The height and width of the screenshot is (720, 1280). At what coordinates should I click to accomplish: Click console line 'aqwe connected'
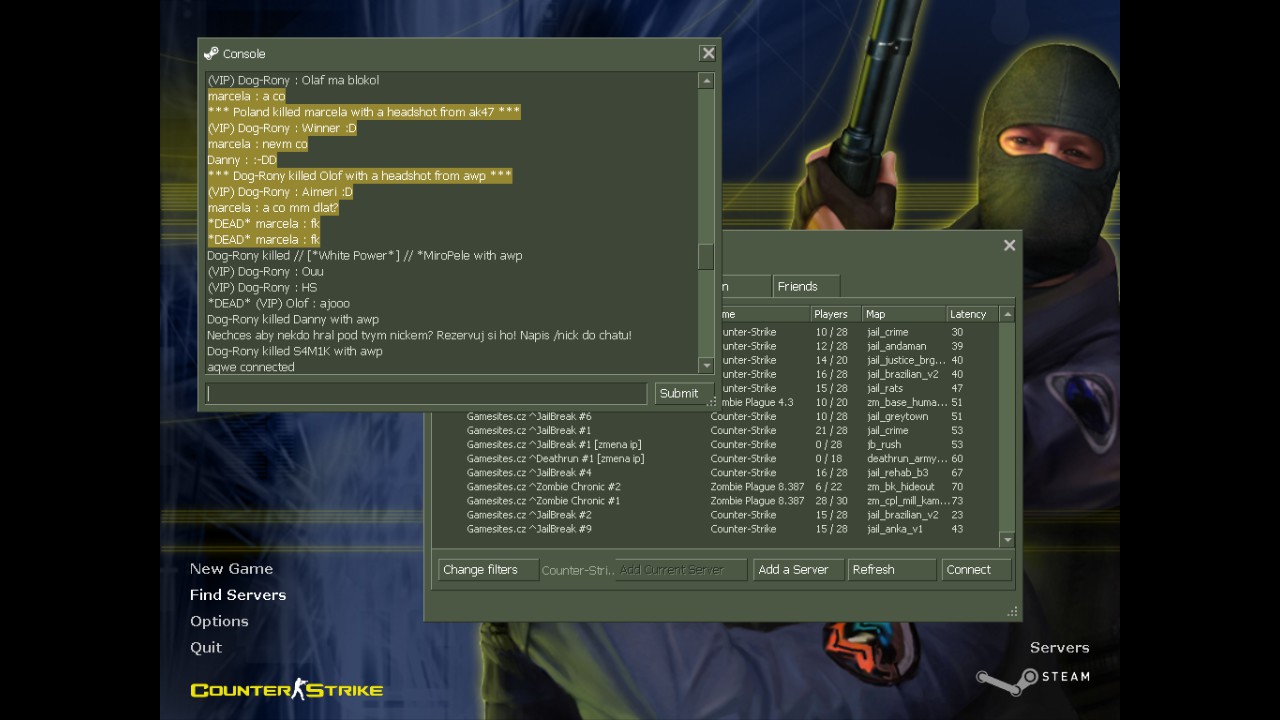coord(251,368)
